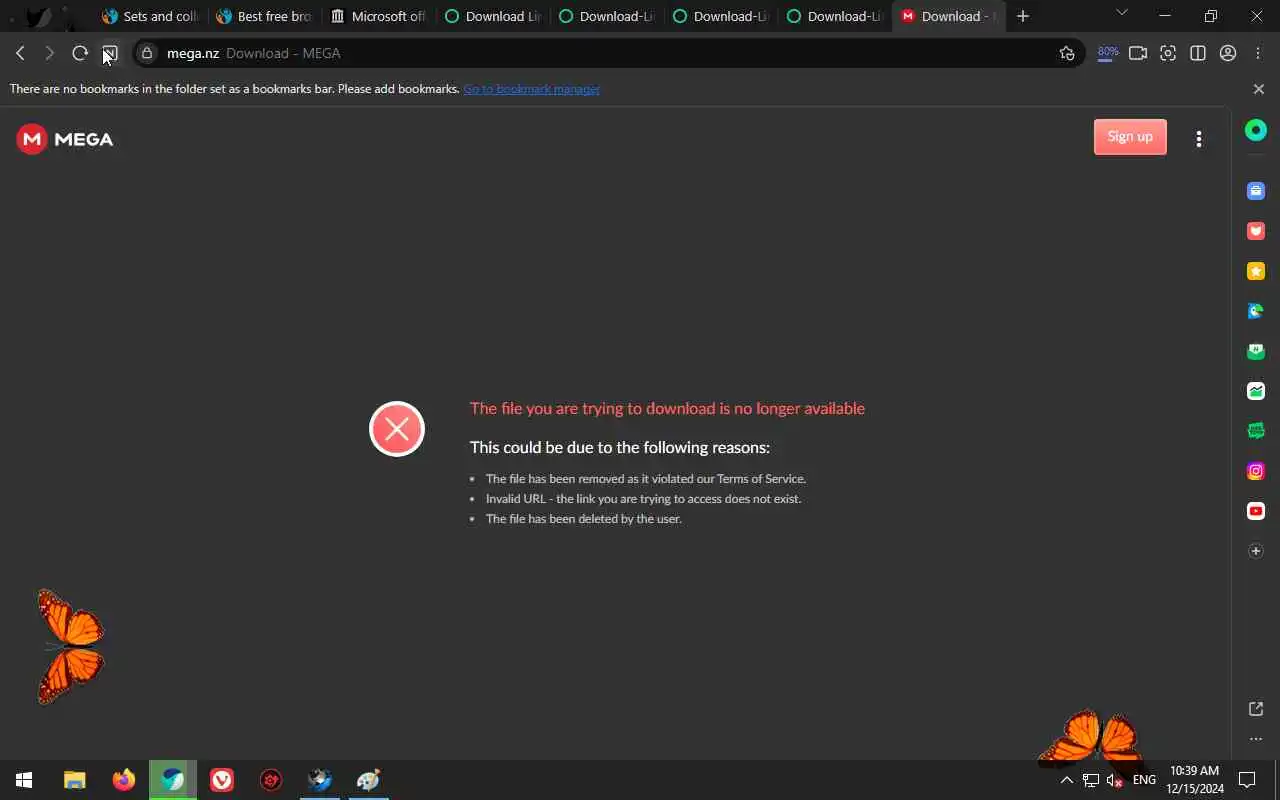View site info via the padlock icon
This screenshot has width=1280, height=800.
[x=147, y=53]
